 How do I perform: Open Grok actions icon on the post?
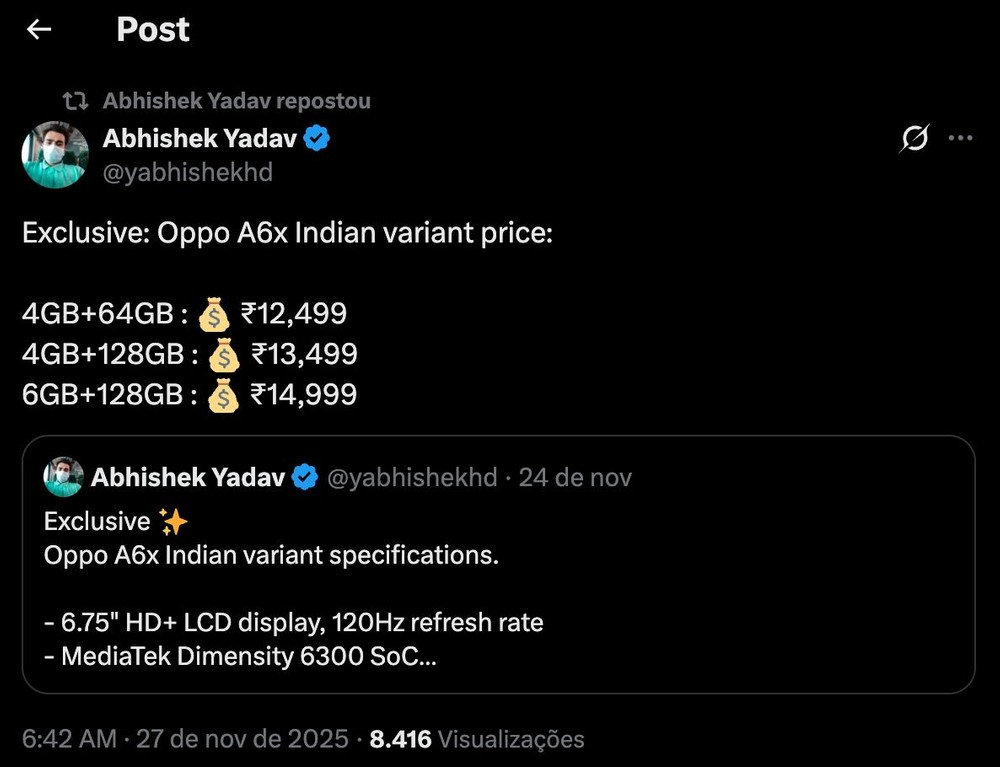[x=914, y=140]
